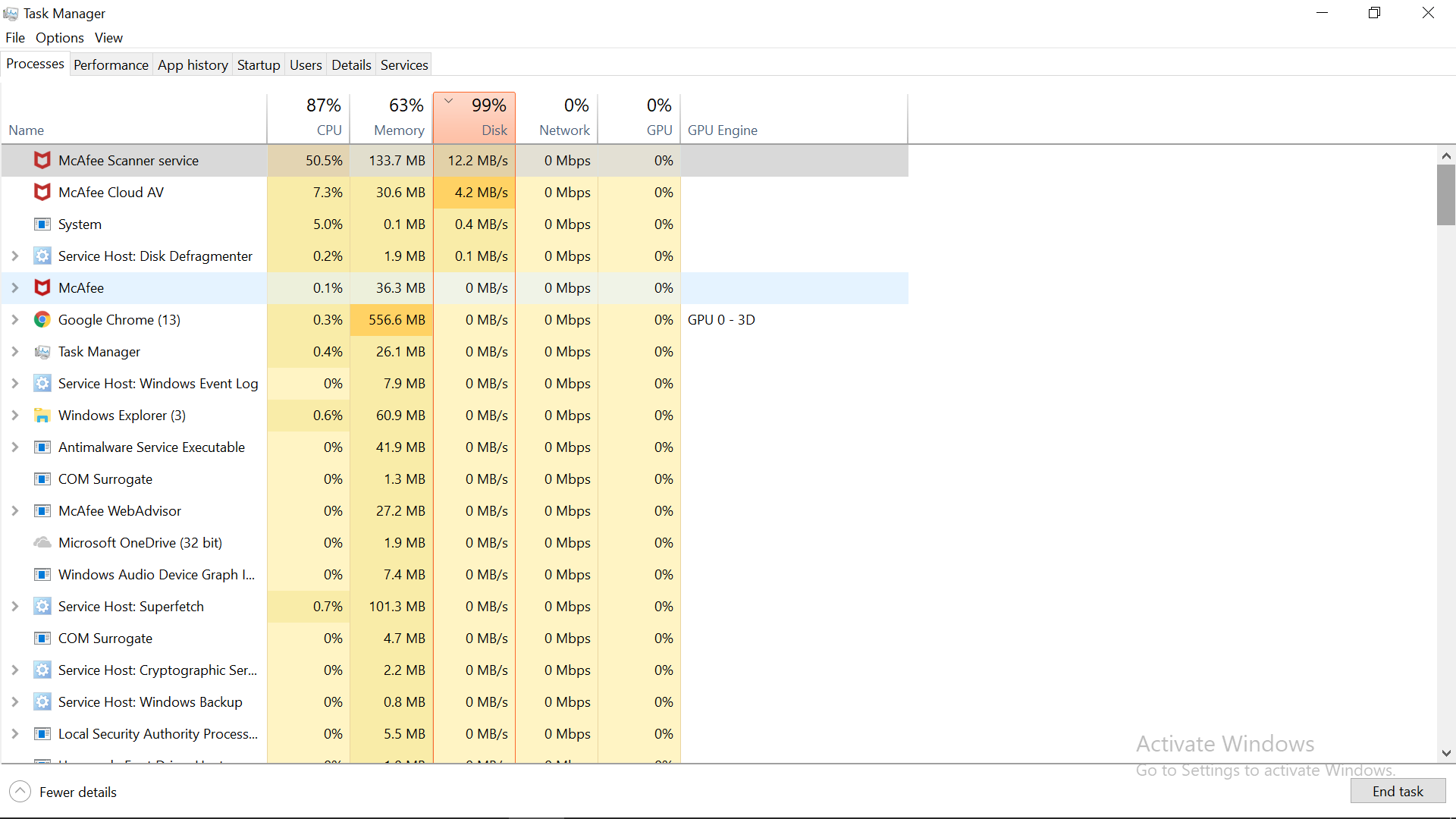
Task: Click the Google Chrome process icon
Action: pyautogui.click(x=42, y=319)
